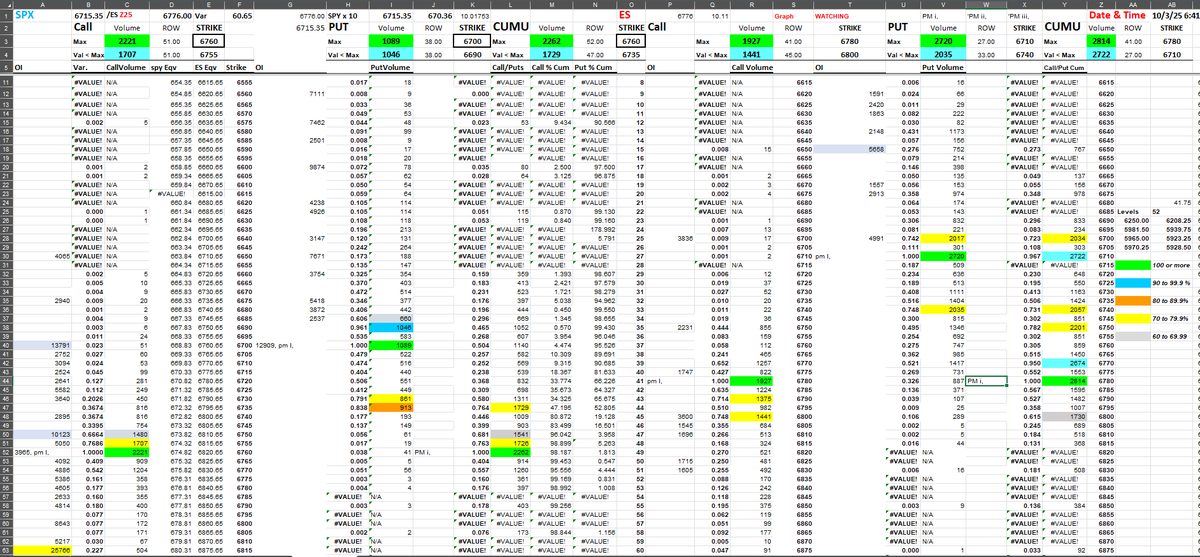Screen dimensions: 1200x557
Task: Select the row 3 header
Action: point(5,42)
